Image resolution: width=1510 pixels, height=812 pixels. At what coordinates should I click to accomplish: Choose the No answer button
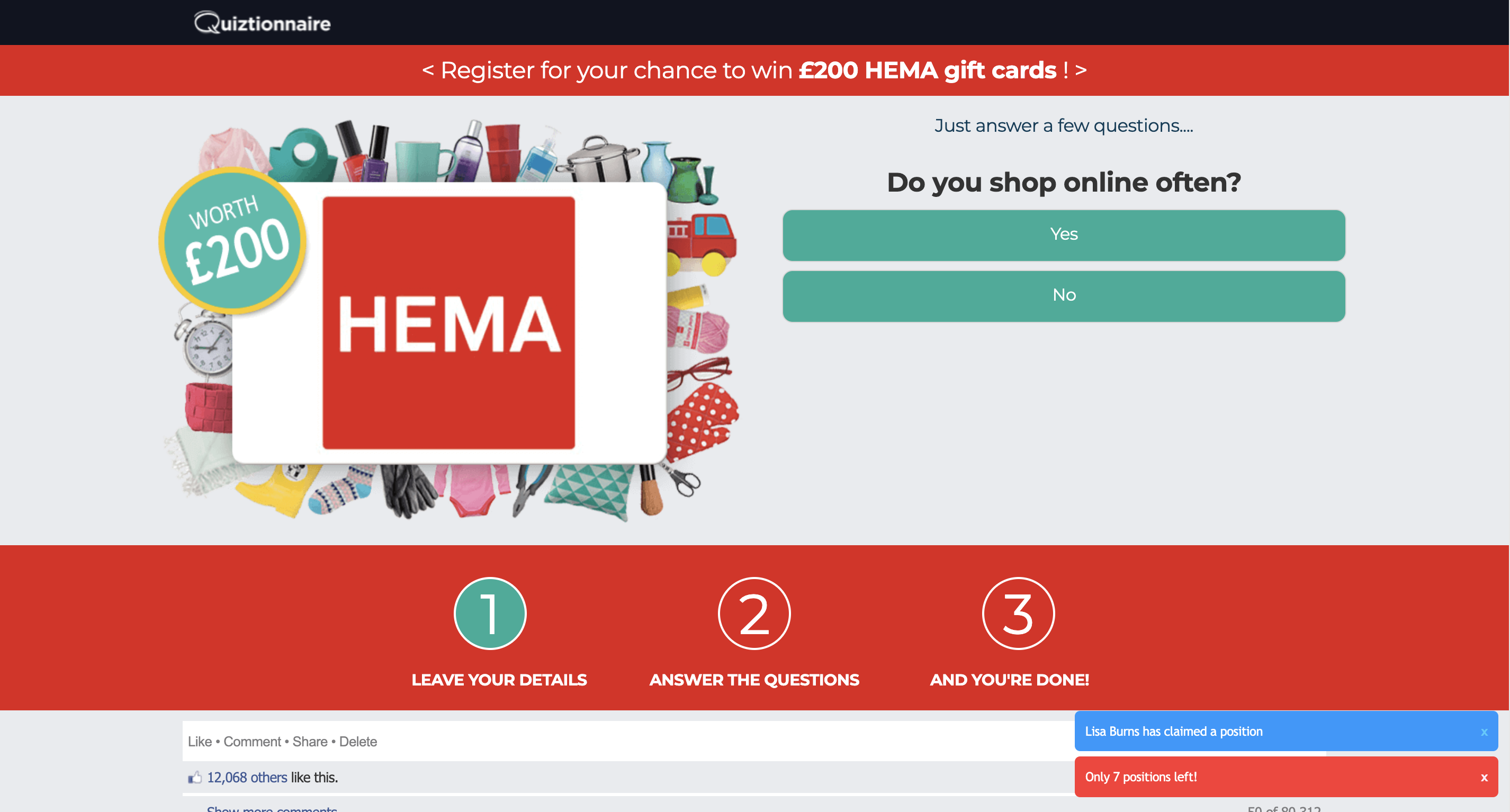(1063, 296)
